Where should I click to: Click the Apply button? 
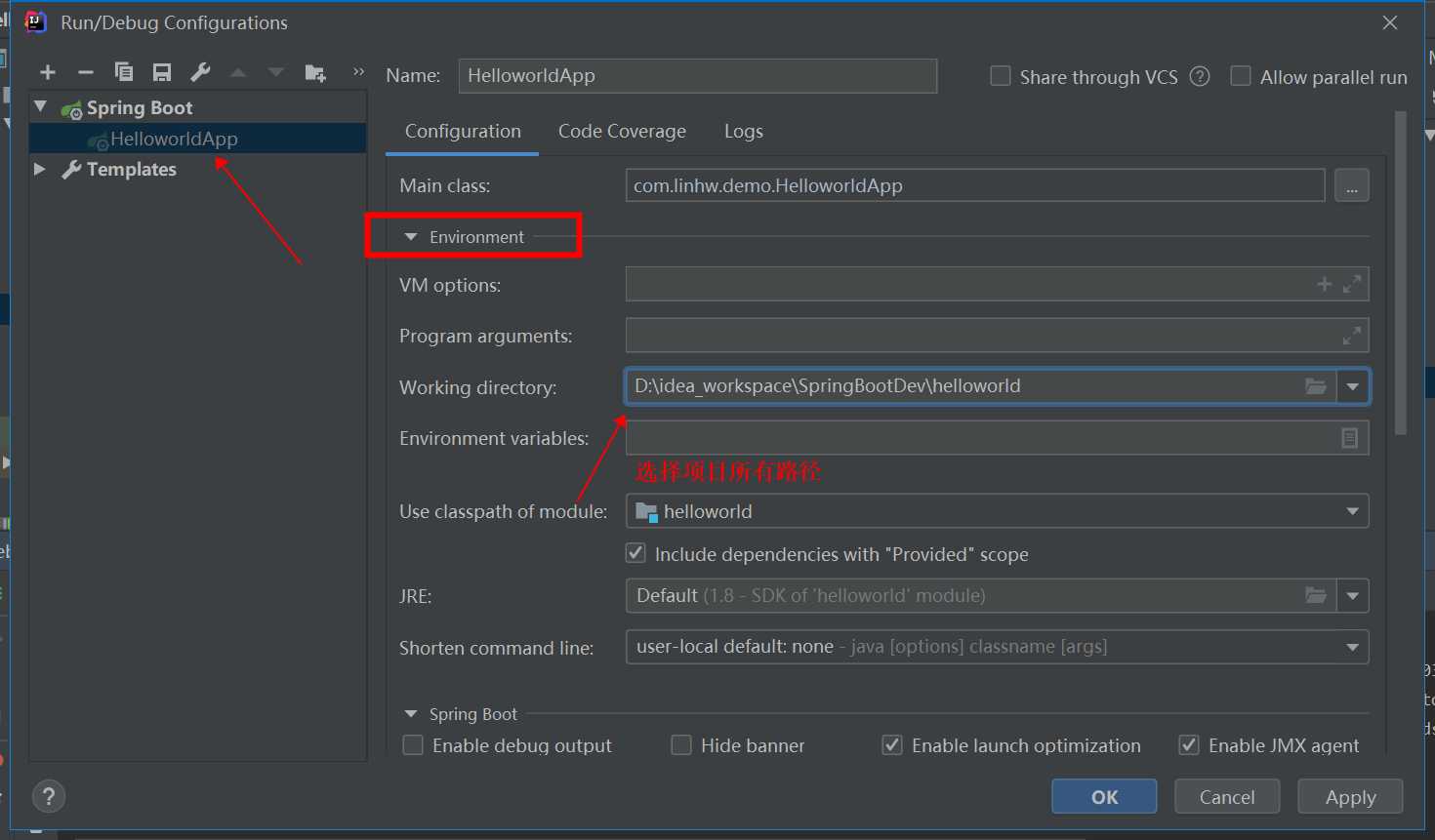[x=1350, y=796]
